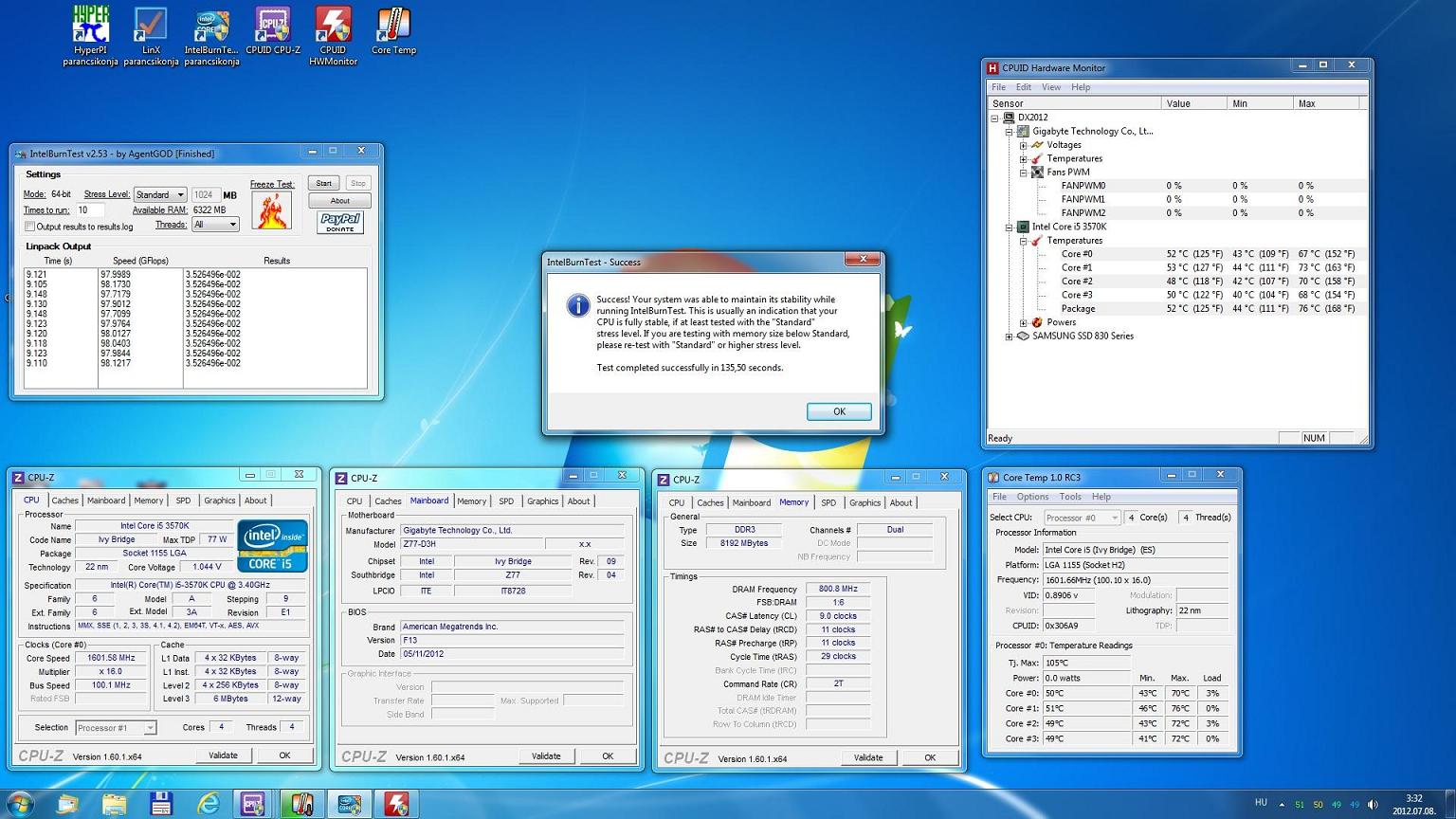Click the Fans PWM fan icon in HWMonitor
Screen dimensions: 1456x819
coord(1037,173)
